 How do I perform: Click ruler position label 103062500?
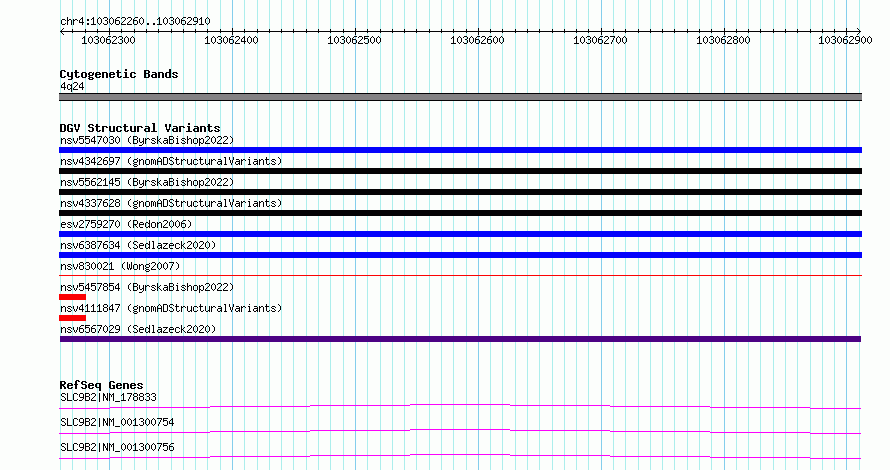click(x=354, y=40)
